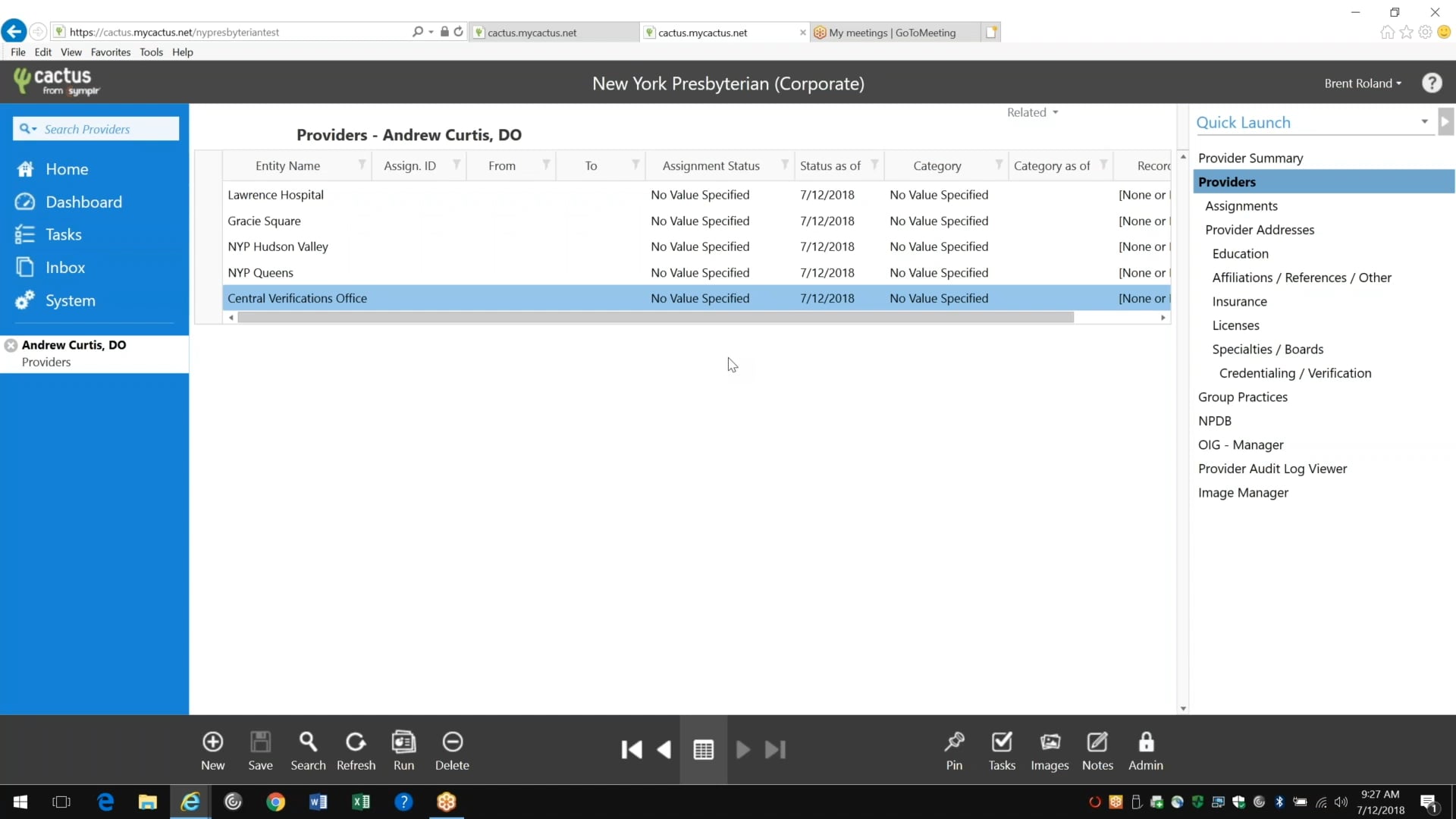
Task: Toggle the grid view button
Action: point(703,750)
